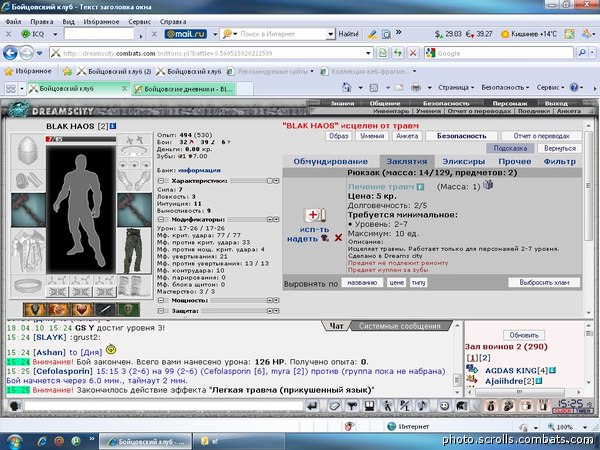Switch to Бойцовские дневники browser tab

pyautogui.click(x=184, y=89)
